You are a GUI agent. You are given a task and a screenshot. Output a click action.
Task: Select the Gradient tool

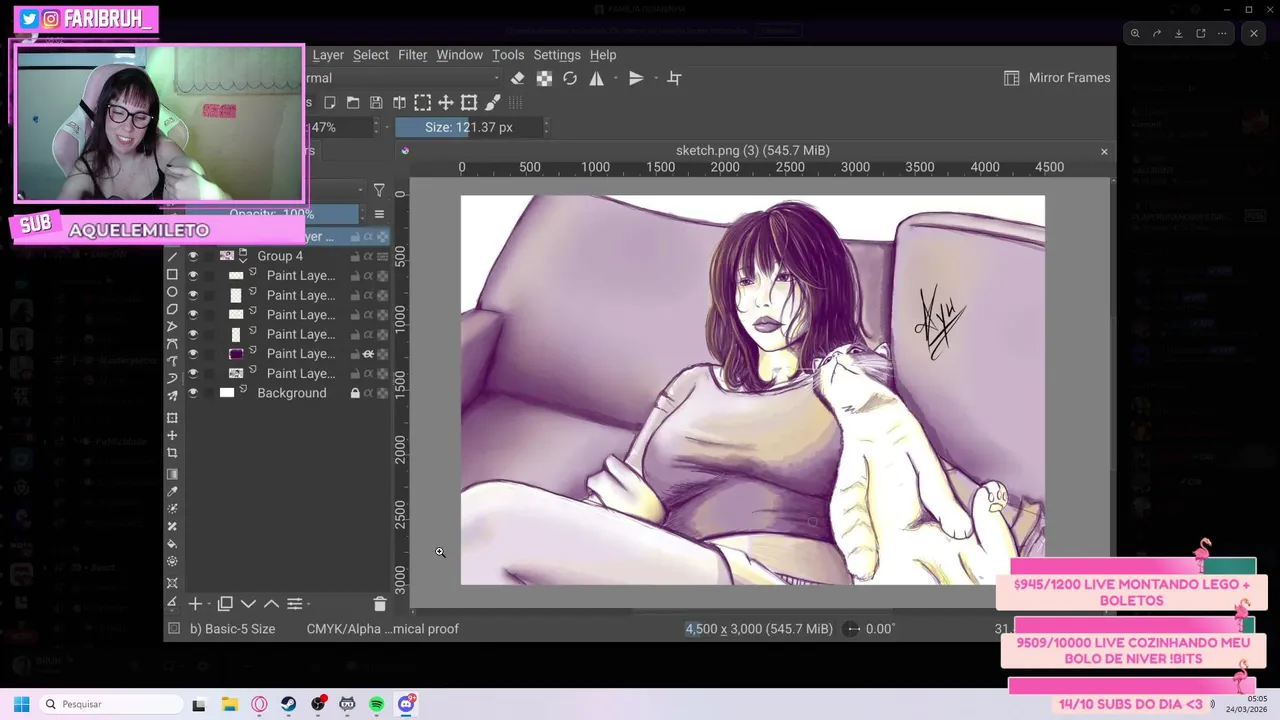172,474
